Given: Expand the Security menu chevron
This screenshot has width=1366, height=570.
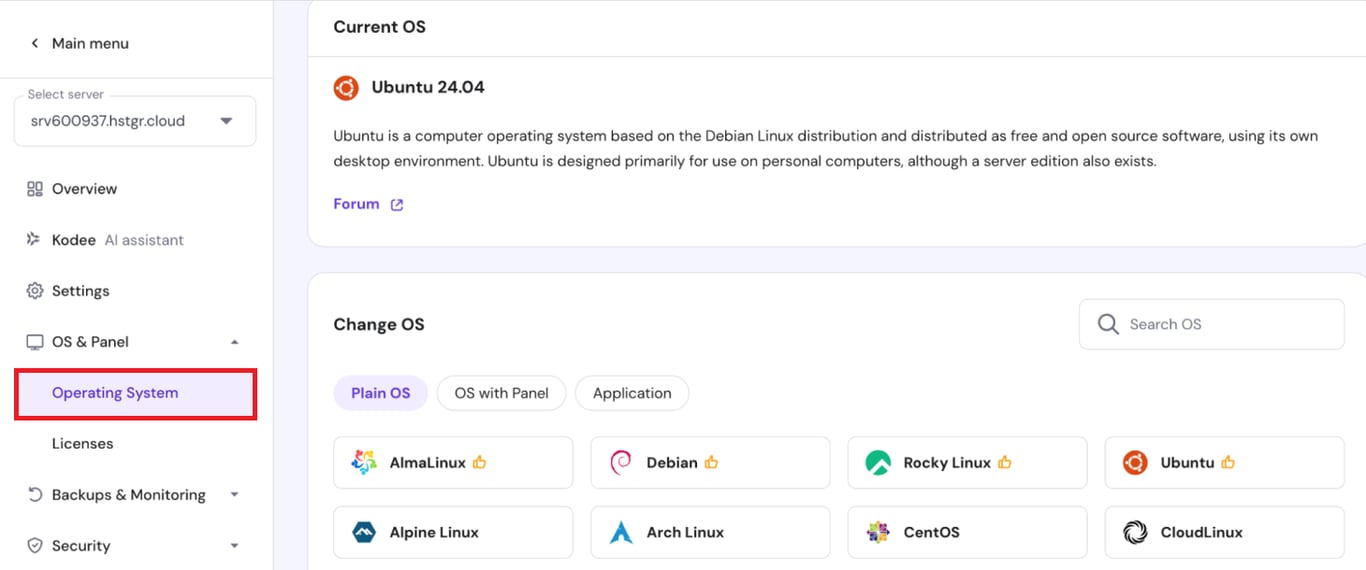Looking at the screenshot, I should click(x=234, y=546).
